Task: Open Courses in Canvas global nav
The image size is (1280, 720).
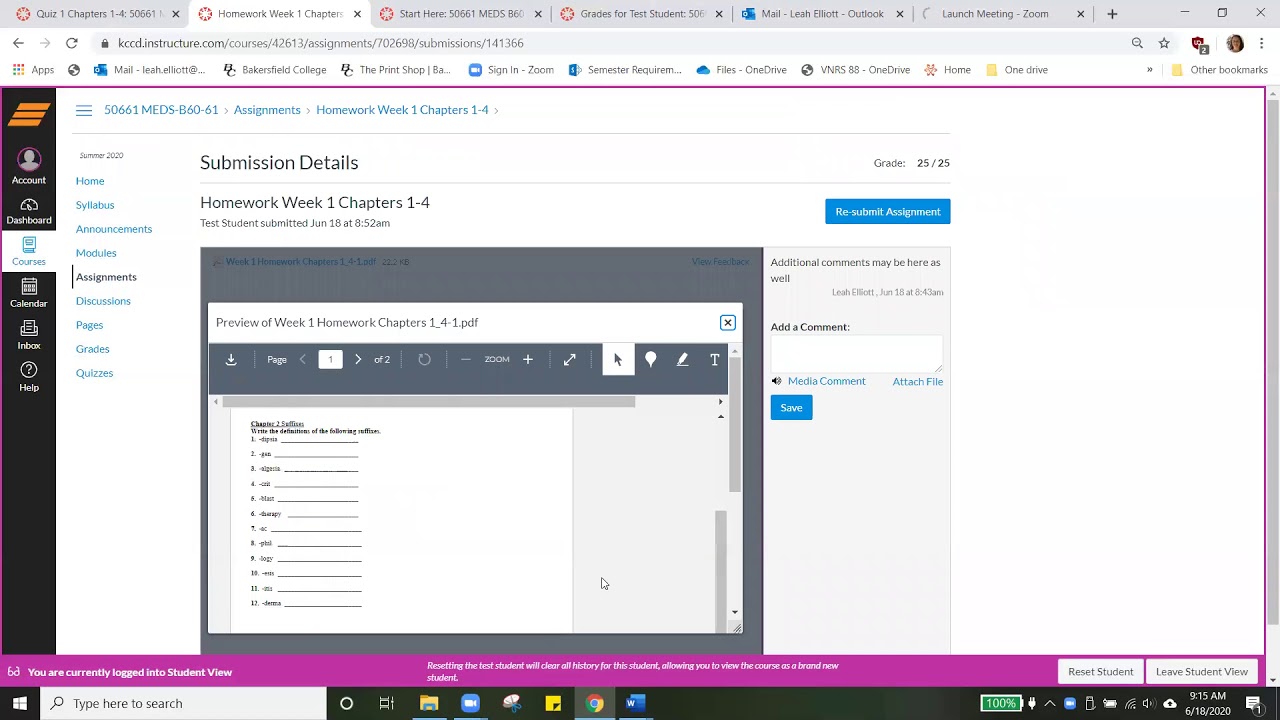Action: (29, 252)
